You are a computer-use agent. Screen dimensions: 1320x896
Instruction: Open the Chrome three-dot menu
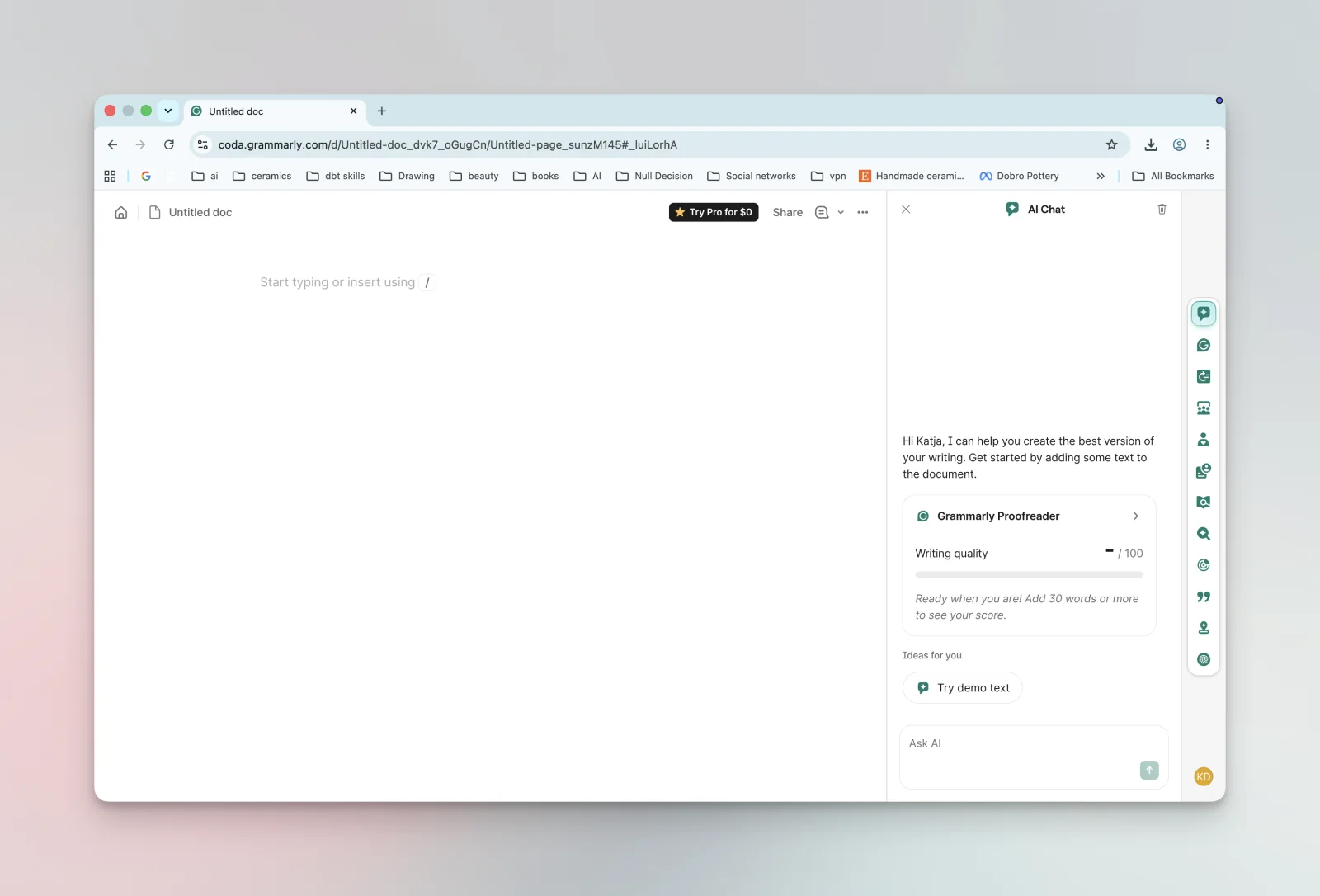pos(1208,145)
